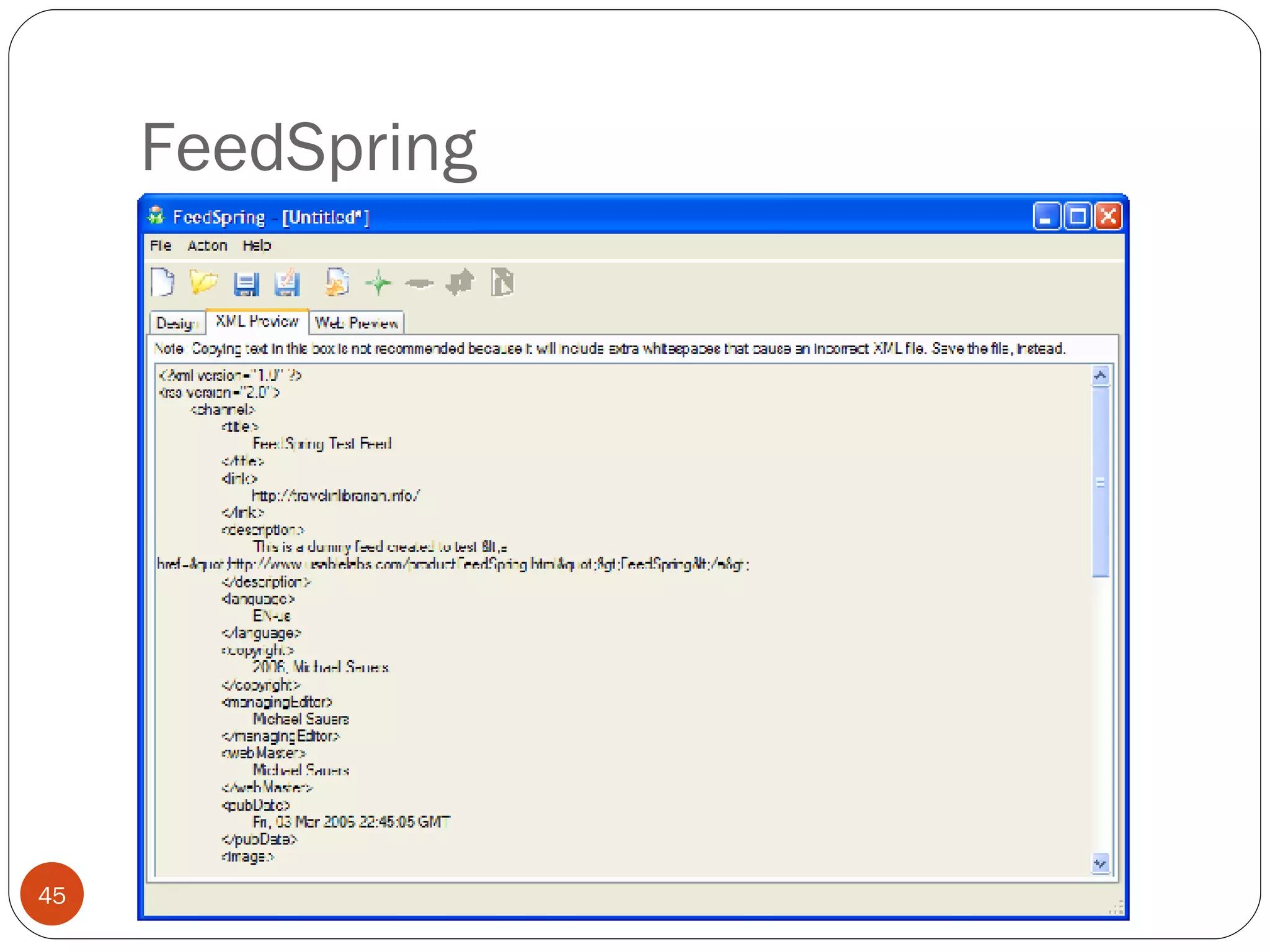Click the '<copyright>' opening tag
Image resolution: width=1270 pixels, height=952 pixels.
[257, 651]
